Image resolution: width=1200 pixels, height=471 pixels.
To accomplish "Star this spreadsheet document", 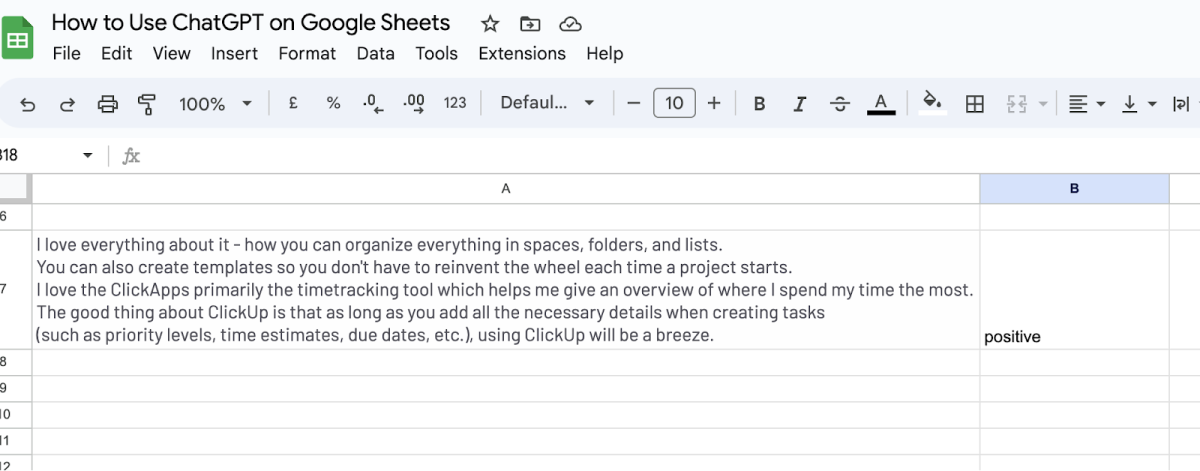I will [x=490, y=24].
